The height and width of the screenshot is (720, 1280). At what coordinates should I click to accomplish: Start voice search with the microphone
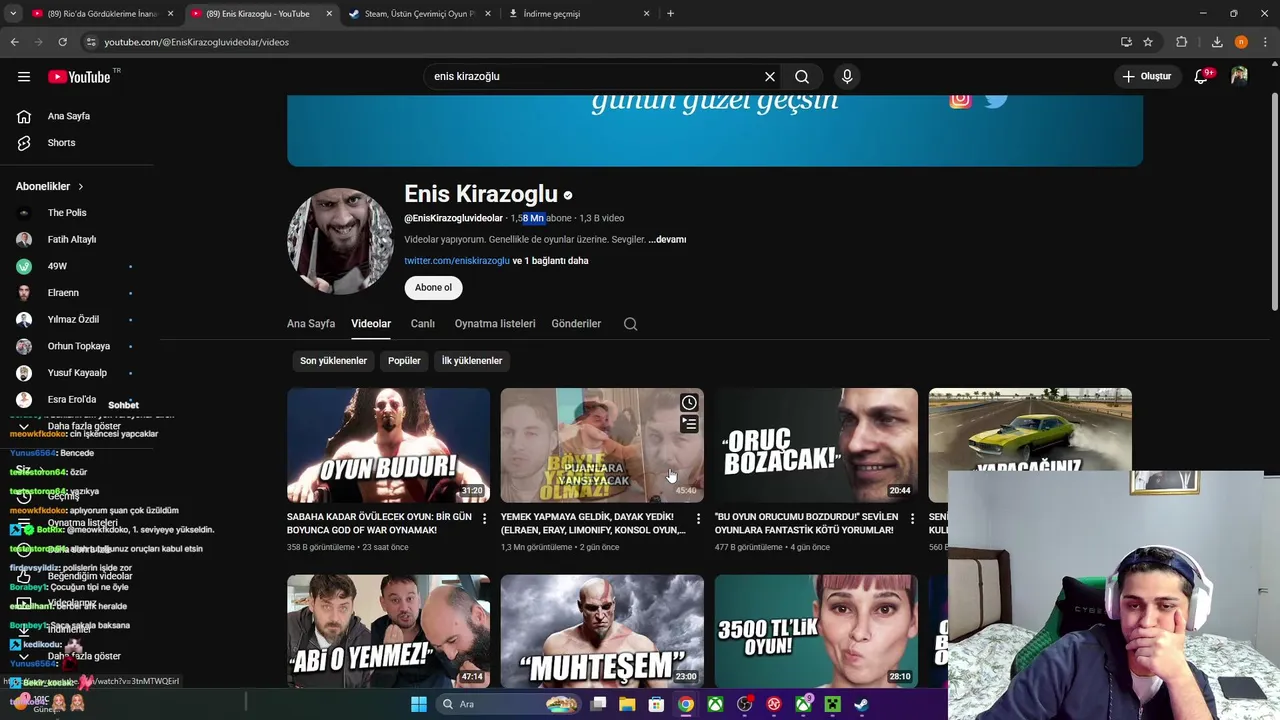coord(847,76)
